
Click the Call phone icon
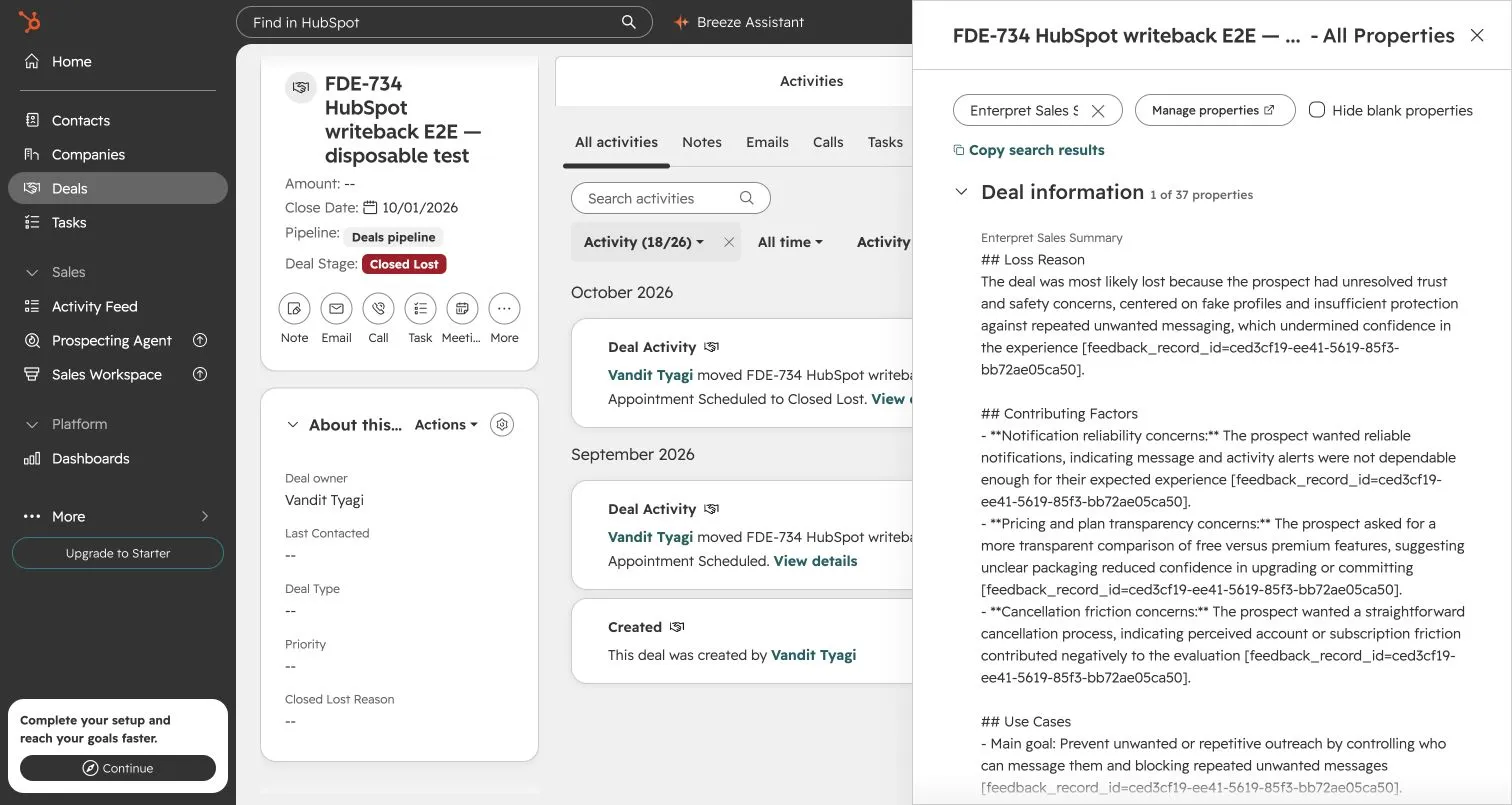point(378,309)
